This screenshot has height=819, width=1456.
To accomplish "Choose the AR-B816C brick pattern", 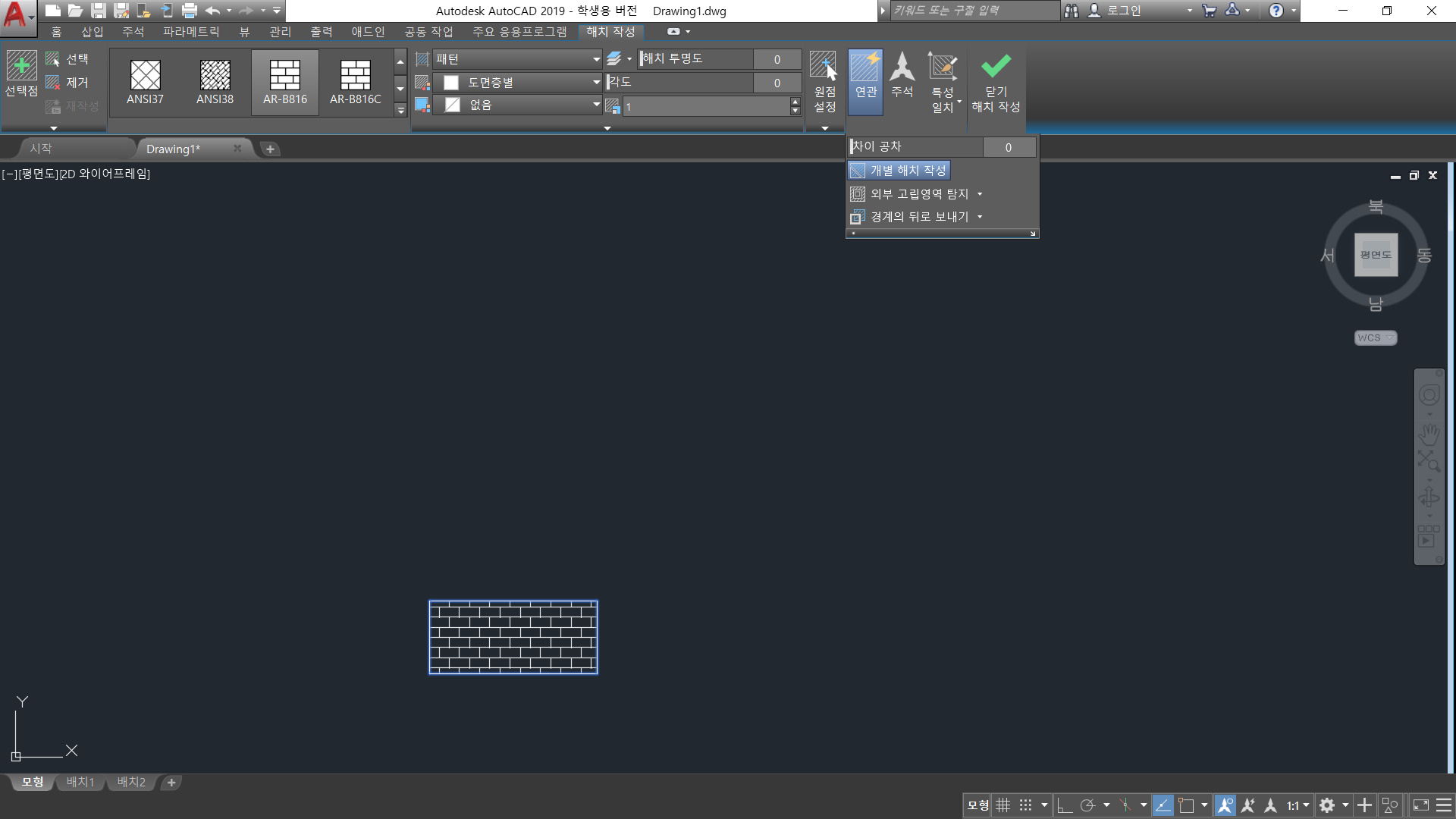I will (355, 76).
